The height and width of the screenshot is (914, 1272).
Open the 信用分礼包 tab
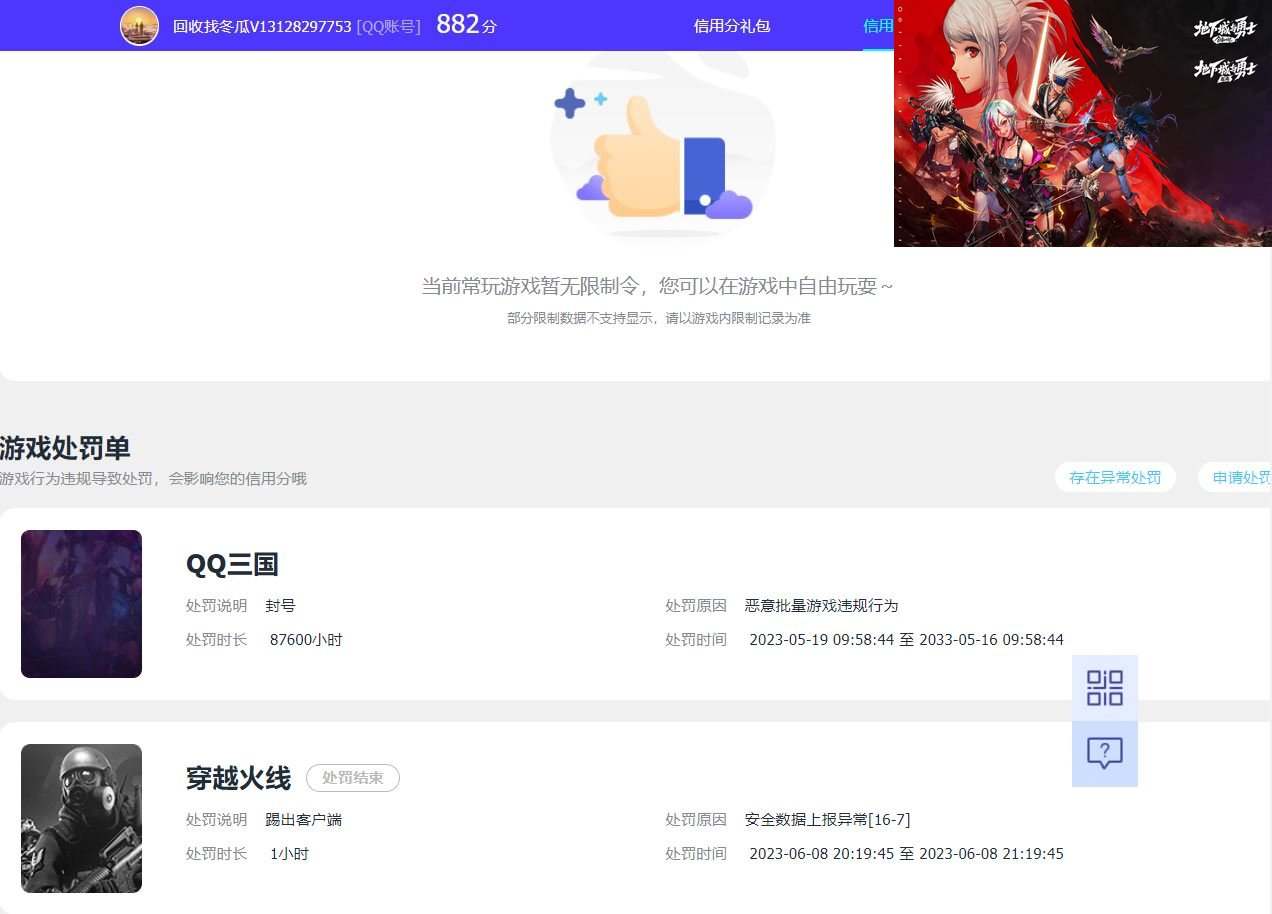click(732, 26)
